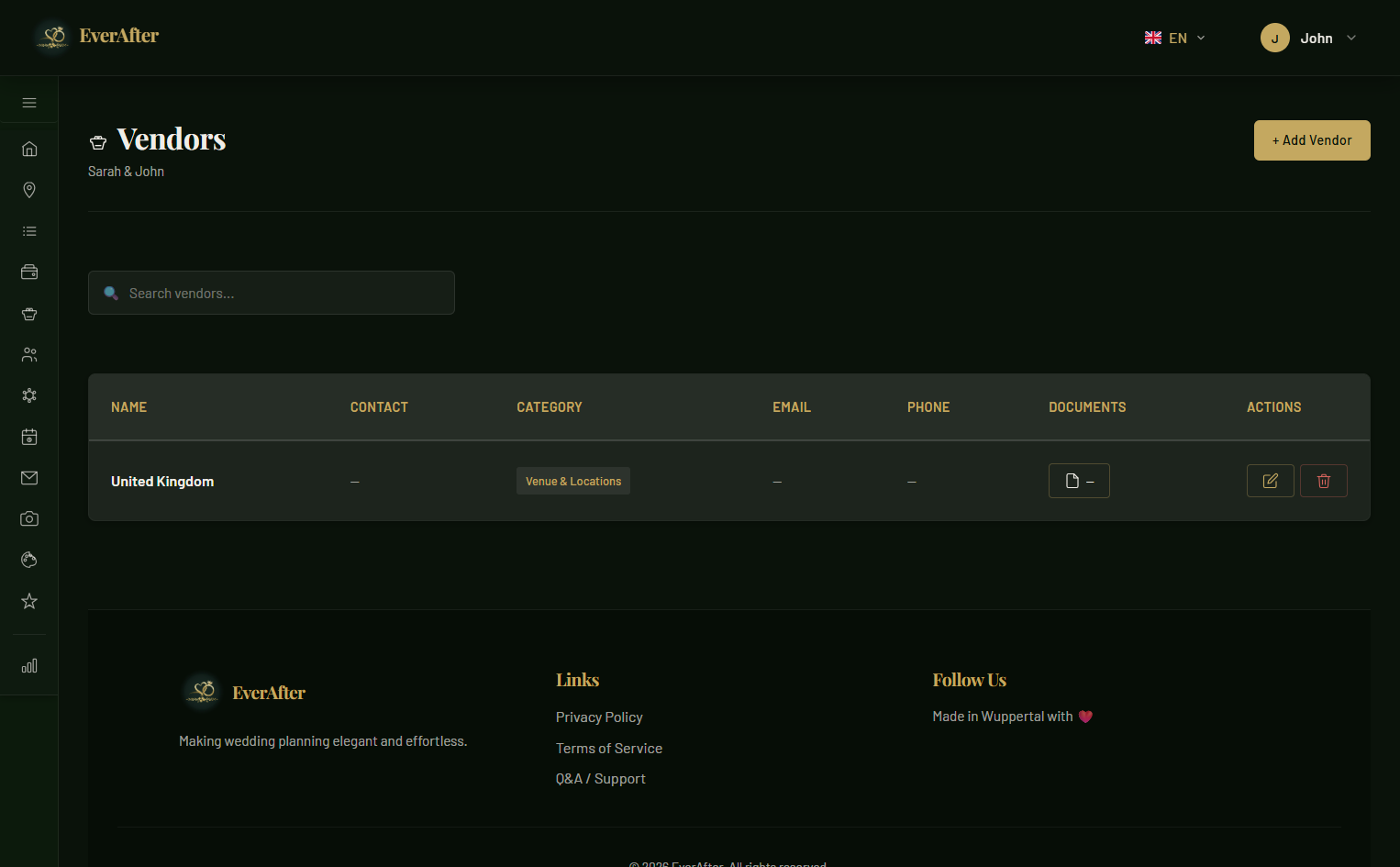The image size is (1400, 867).
Task: Open the star icon in sidebar
Action: [29, 601]
